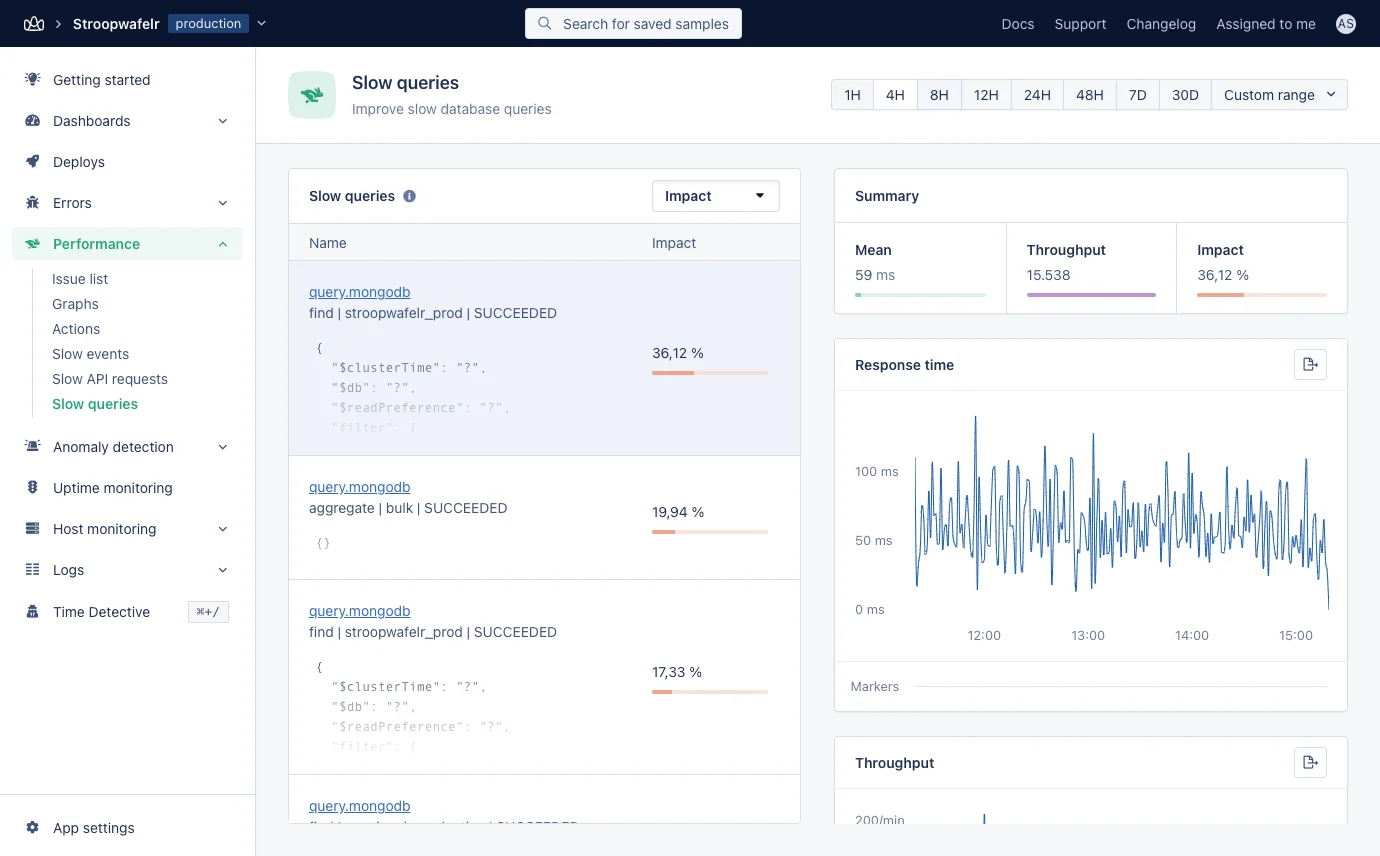Click the 36,12 % impact bar in query list
1380x856 pixels.
pyautogui.click(x=710, y=373)
